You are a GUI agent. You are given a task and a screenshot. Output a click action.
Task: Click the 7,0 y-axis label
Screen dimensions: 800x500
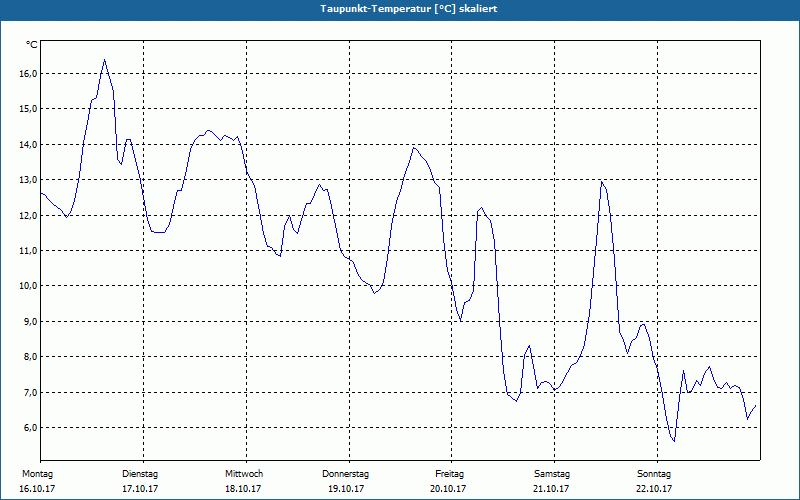[x=30, y=392]
